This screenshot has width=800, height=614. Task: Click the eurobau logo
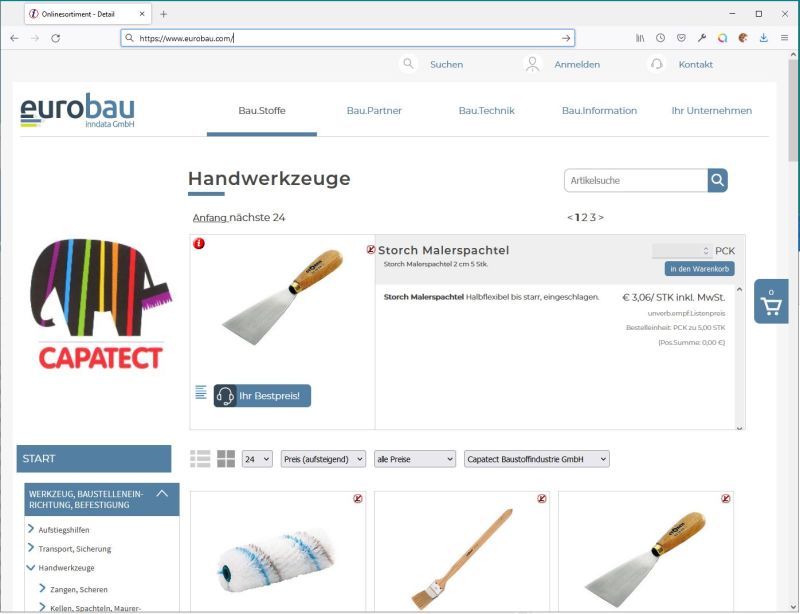click(x=78, y=110)
